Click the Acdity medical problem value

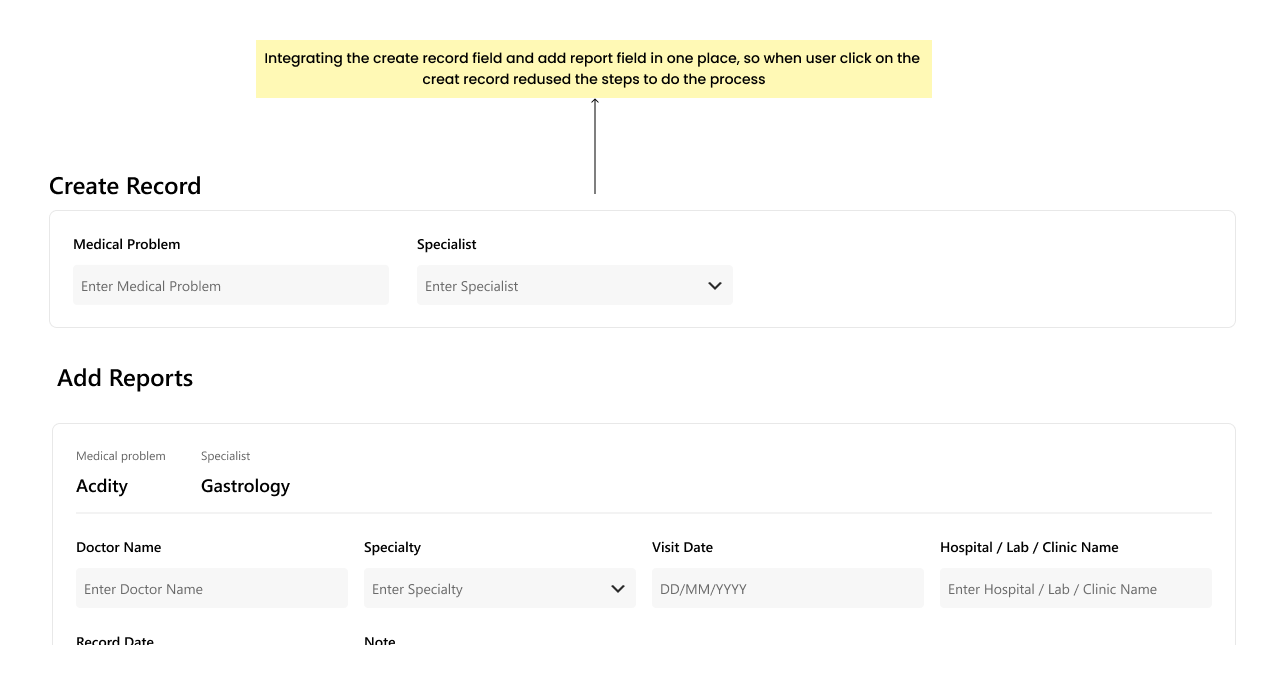click(102, 486)
